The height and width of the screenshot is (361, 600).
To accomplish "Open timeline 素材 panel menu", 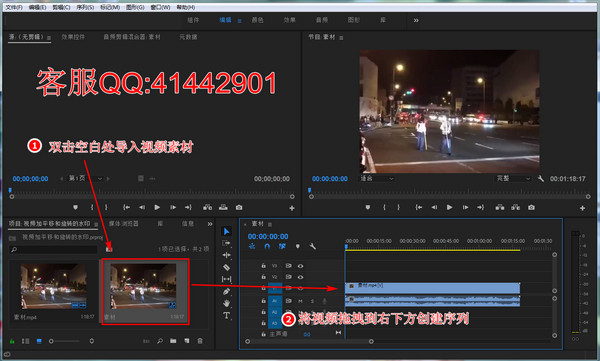I will coord(270,224).
